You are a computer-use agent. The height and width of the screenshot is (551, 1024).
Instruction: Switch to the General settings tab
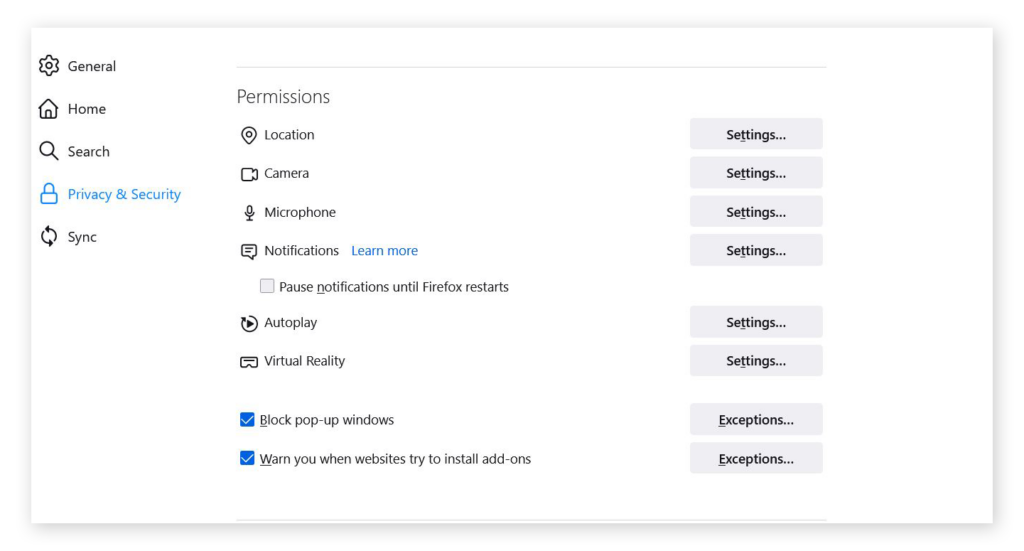click(92, 66)
